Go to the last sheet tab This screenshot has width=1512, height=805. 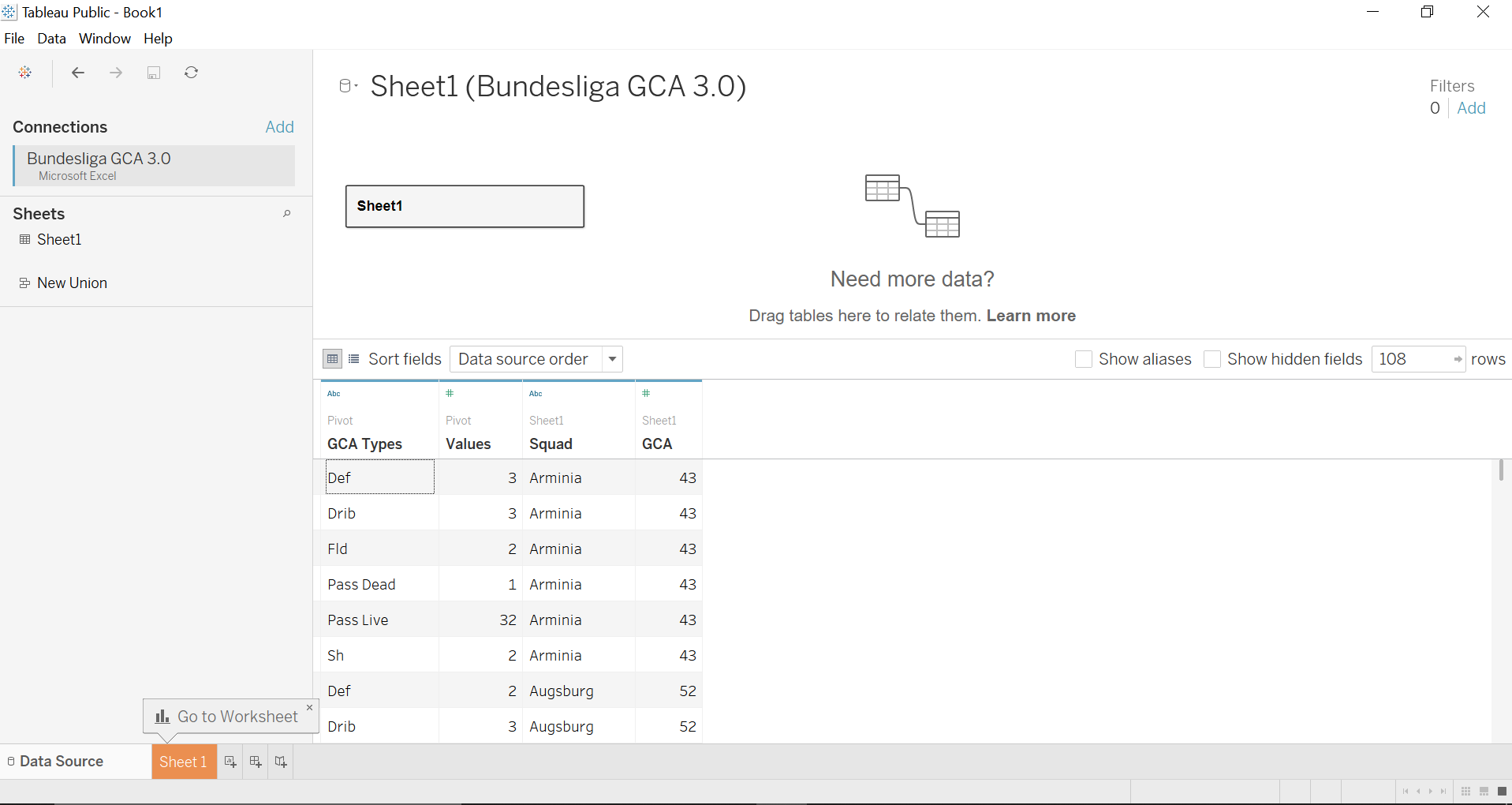click(x=1443, y=792)
